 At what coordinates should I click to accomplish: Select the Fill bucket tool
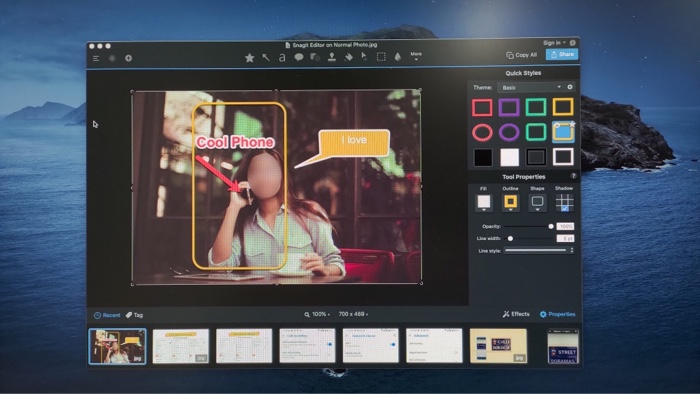click(x=349, y=57)
